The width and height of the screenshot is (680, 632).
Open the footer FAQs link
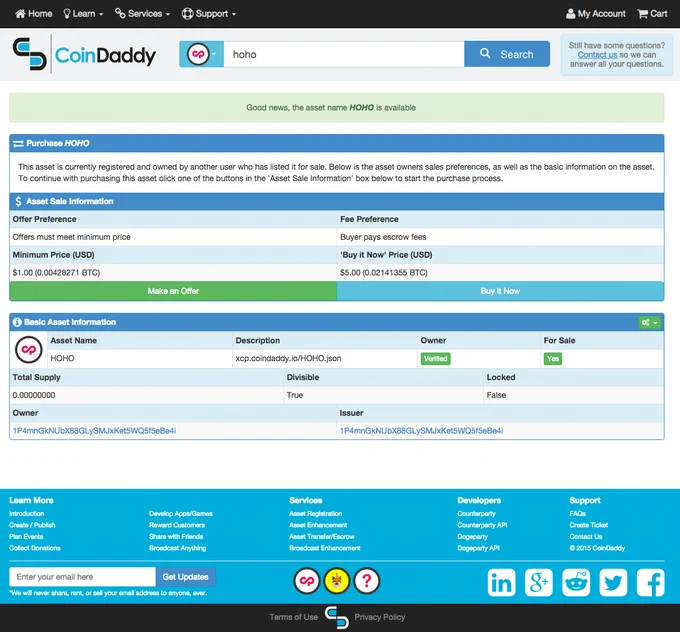pyautogui.click(x=578, y=514)
